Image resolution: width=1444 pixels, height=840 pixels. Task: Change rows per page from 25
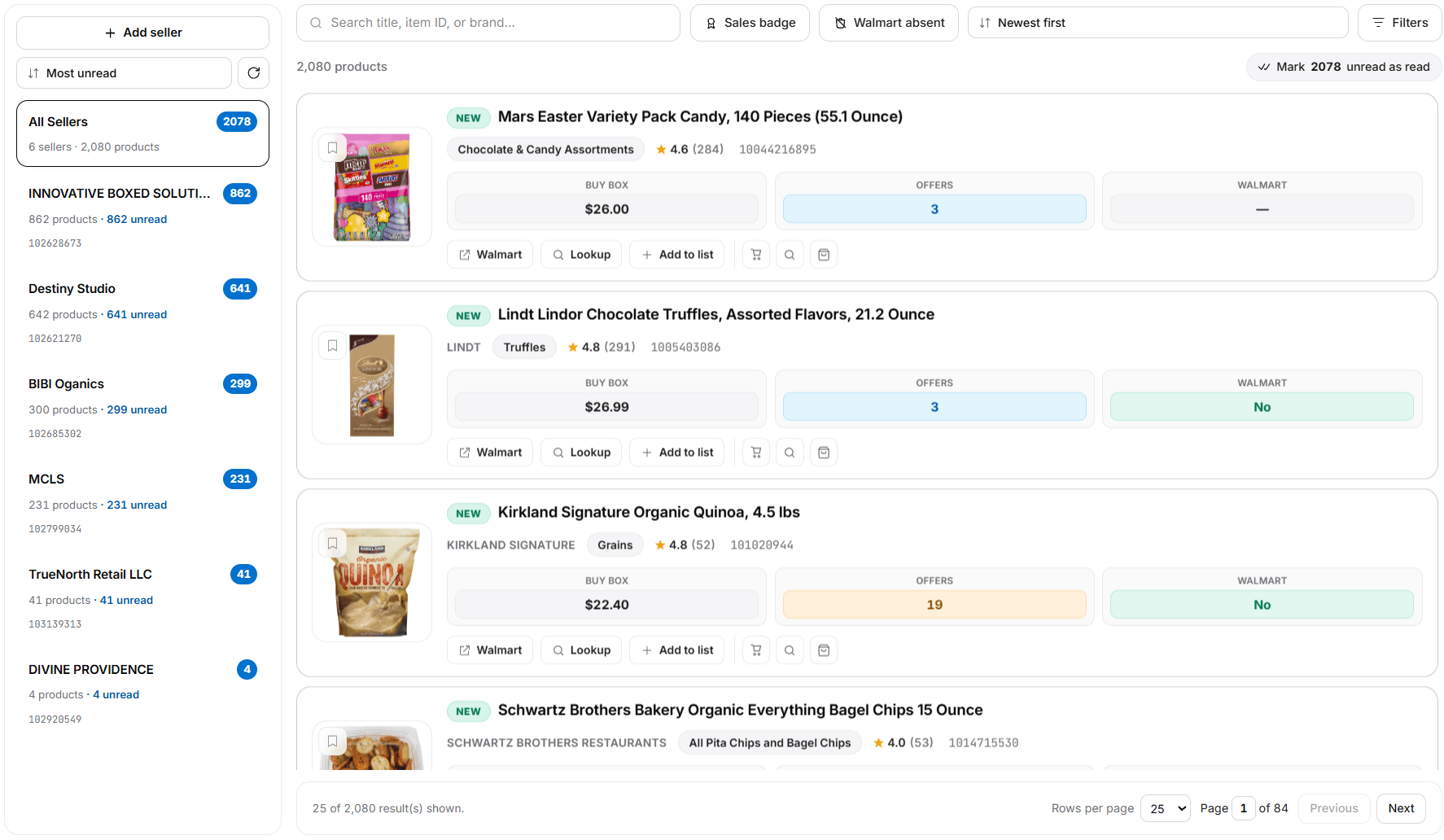pyautogui.click(x=1166, y=808)
